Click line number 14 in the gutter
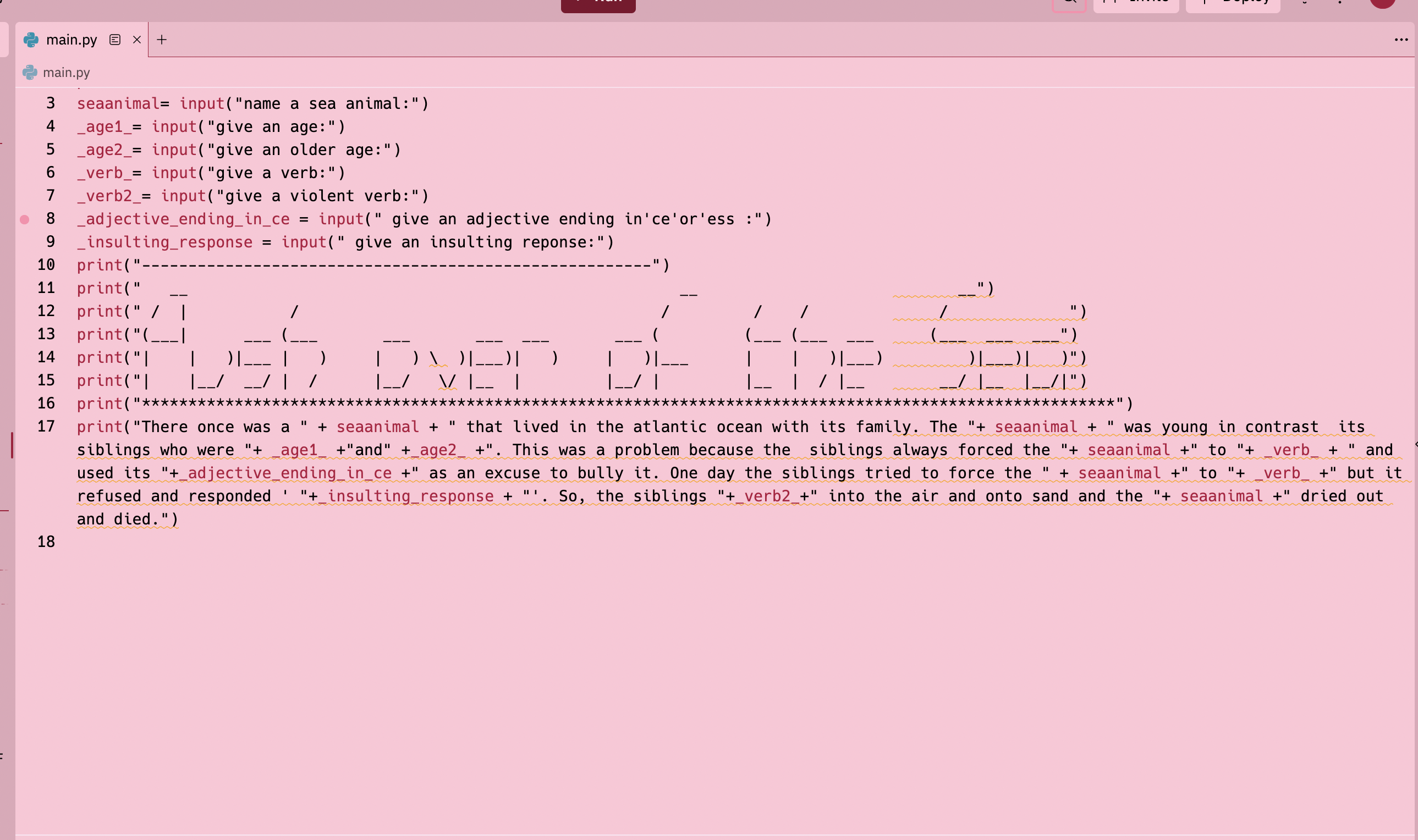 [46, 357]
